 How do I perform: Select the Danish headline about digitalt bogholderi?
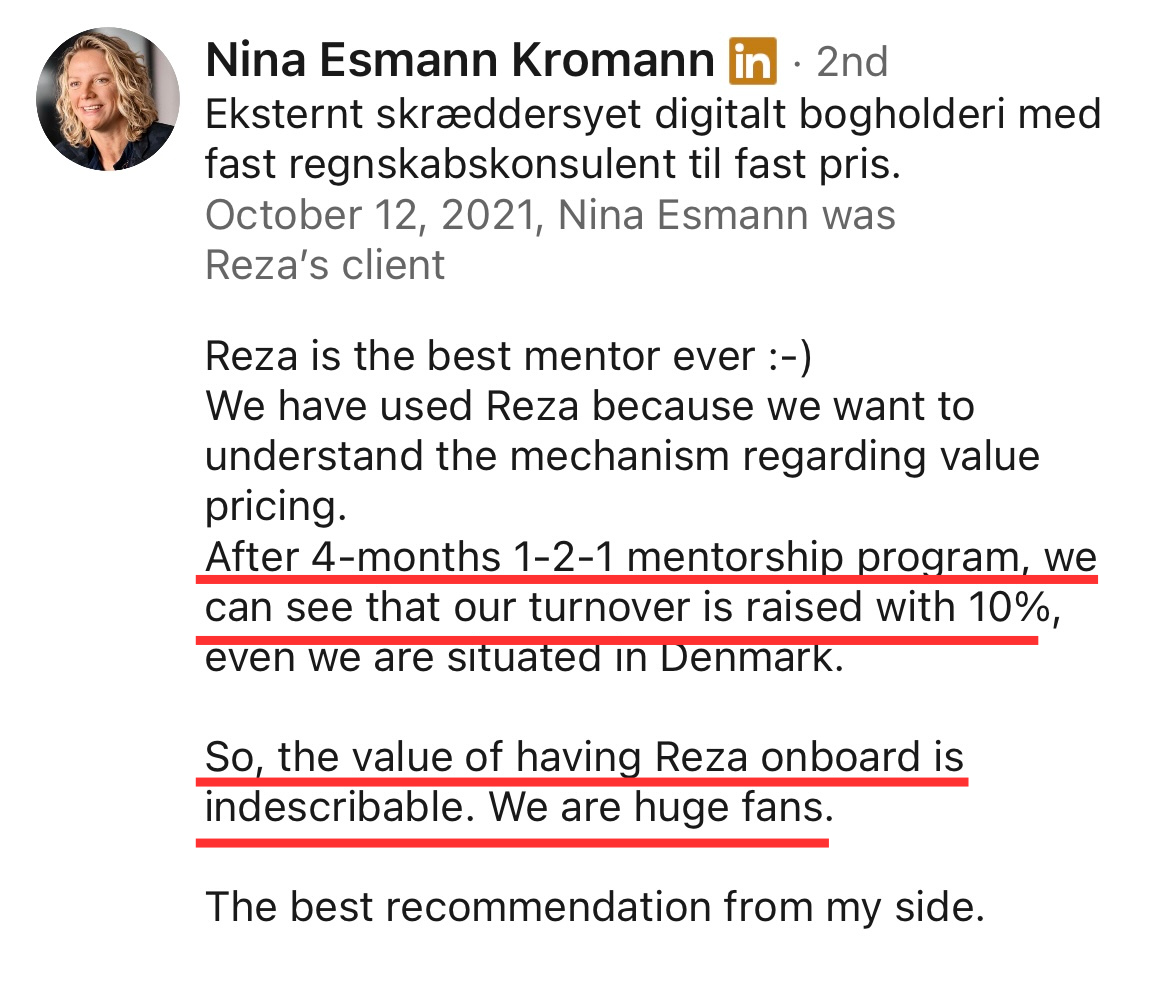click(x=653, y=139)
